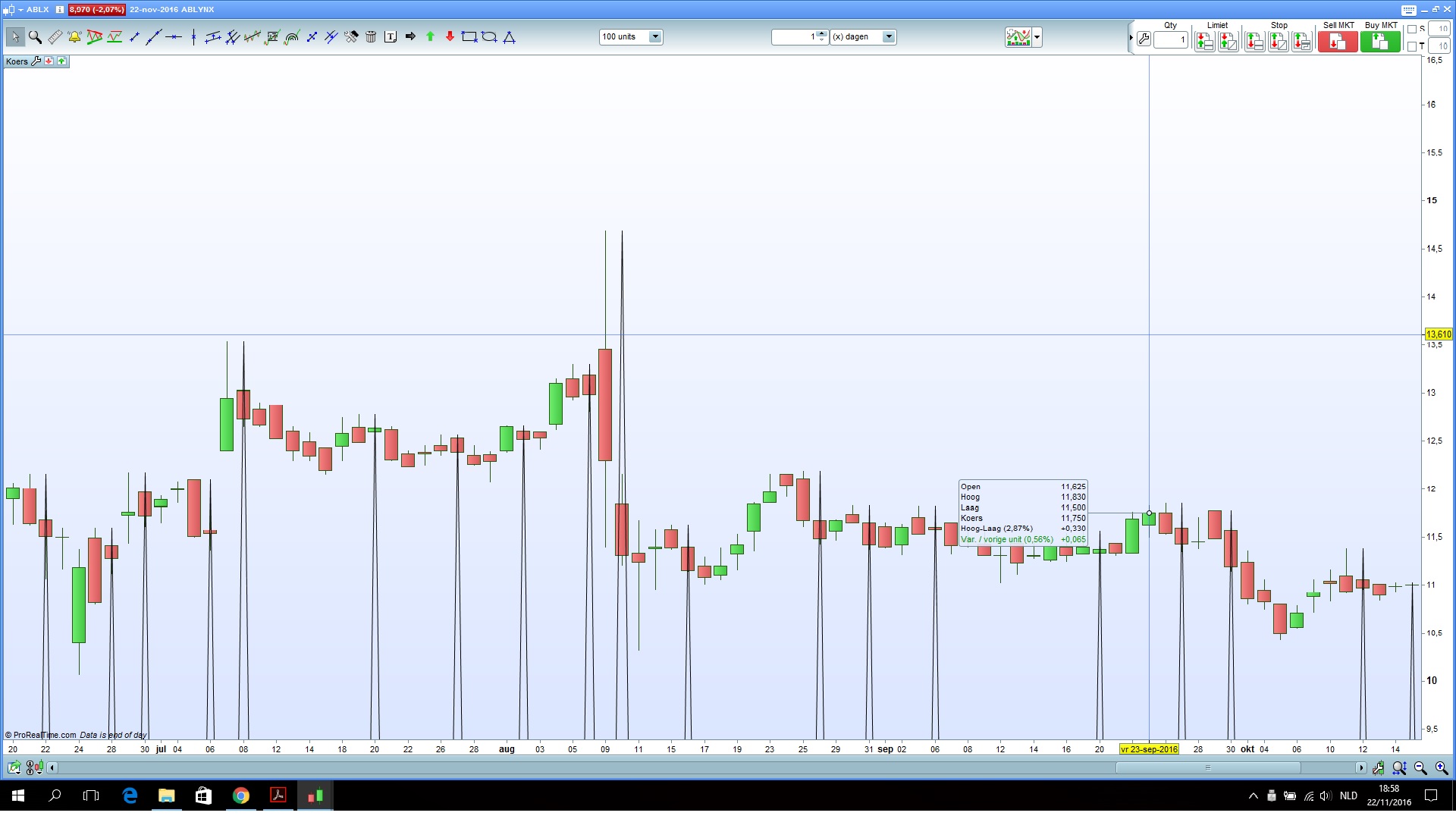
Task: Open Google Chrome from the taskbar
Action: pos(241,795)
